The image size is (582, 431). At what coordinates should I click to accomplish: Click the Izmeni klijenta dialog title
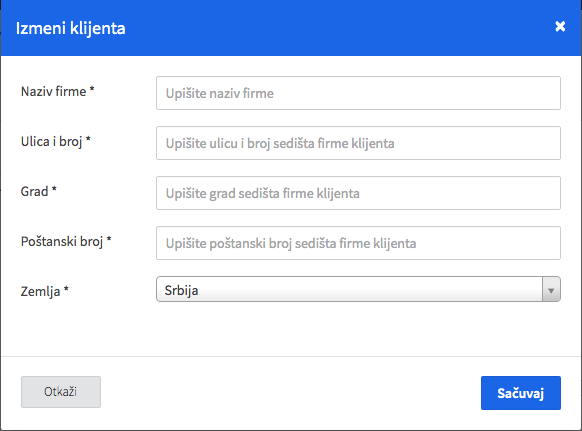pyautogui.click(x=71, y=28)
